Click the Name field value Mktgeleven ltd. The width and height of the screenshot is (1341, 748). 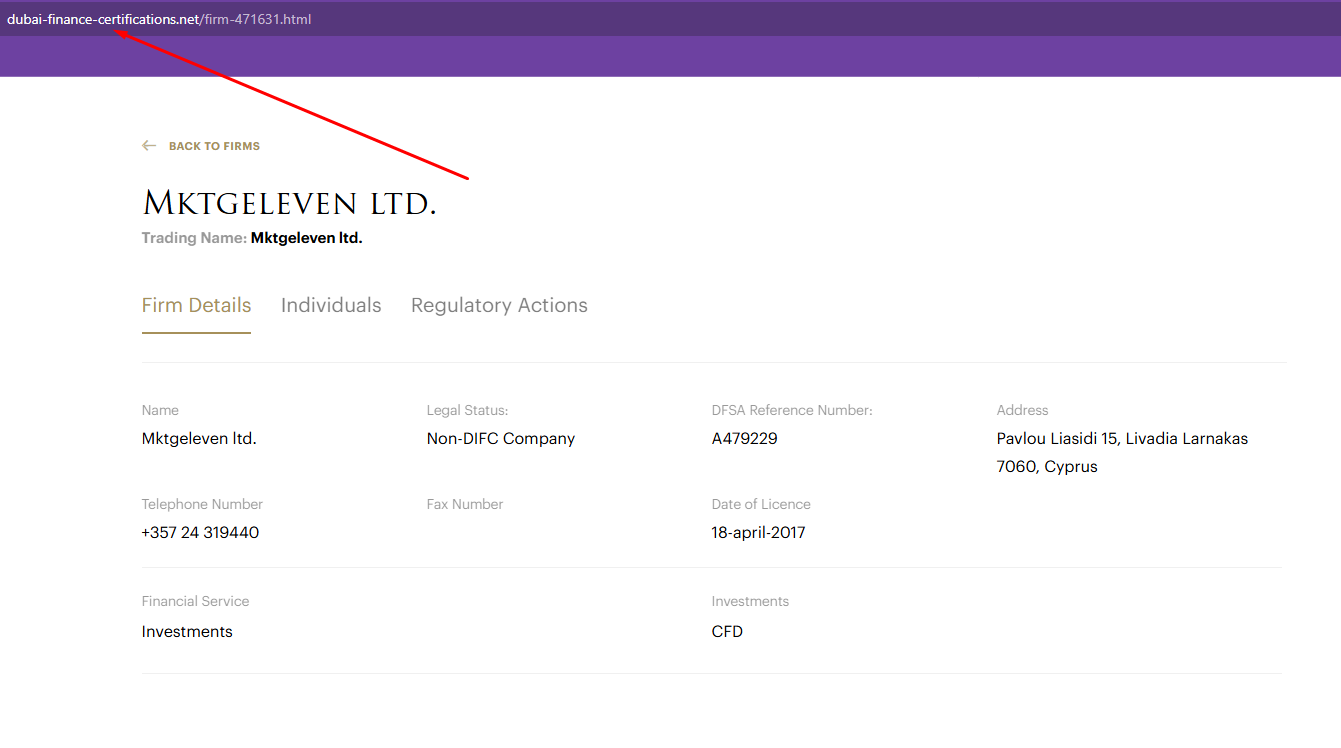click(199, 438)
